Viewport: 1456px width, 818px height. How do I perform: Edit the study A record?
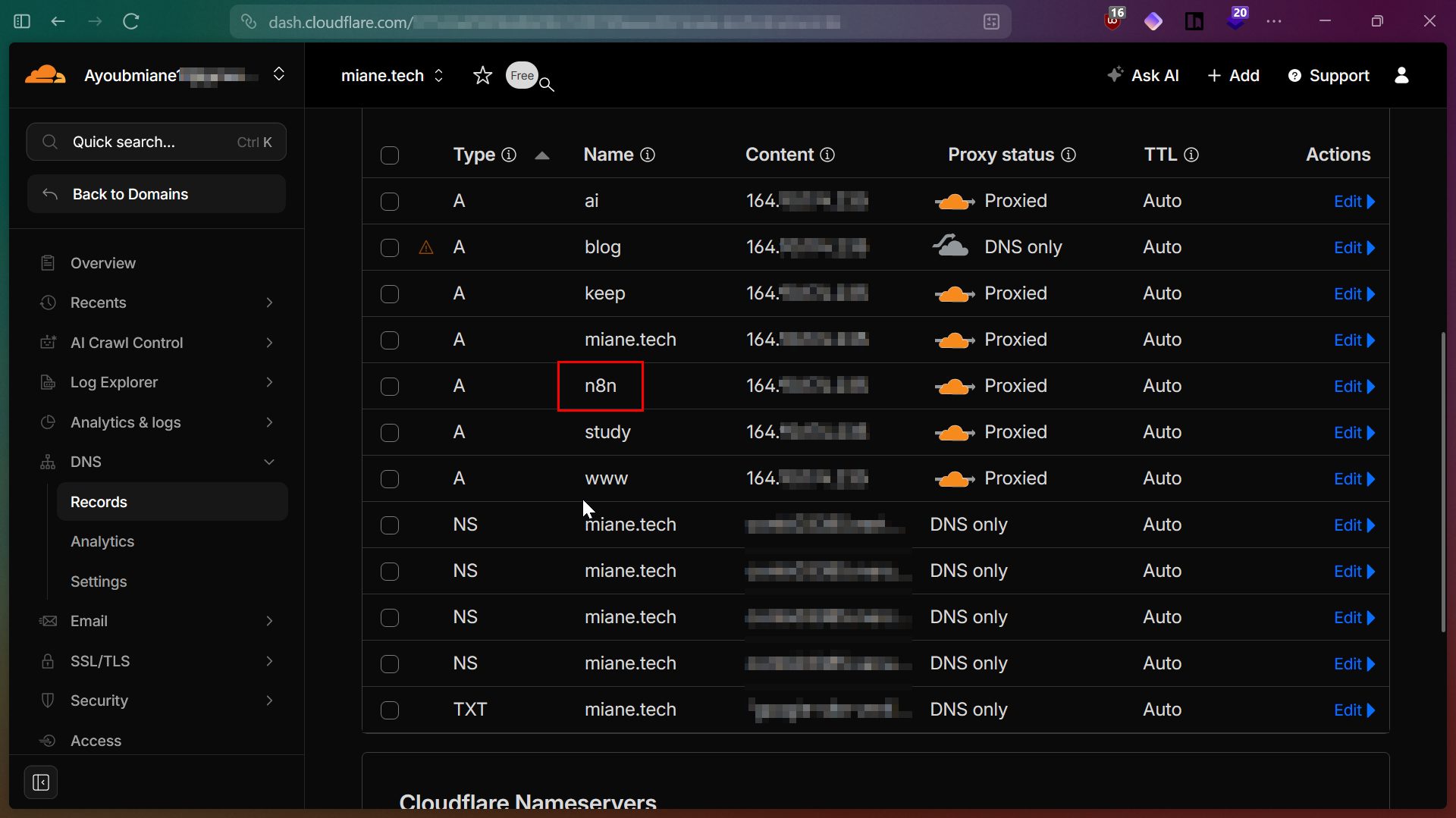(1353, 433)
